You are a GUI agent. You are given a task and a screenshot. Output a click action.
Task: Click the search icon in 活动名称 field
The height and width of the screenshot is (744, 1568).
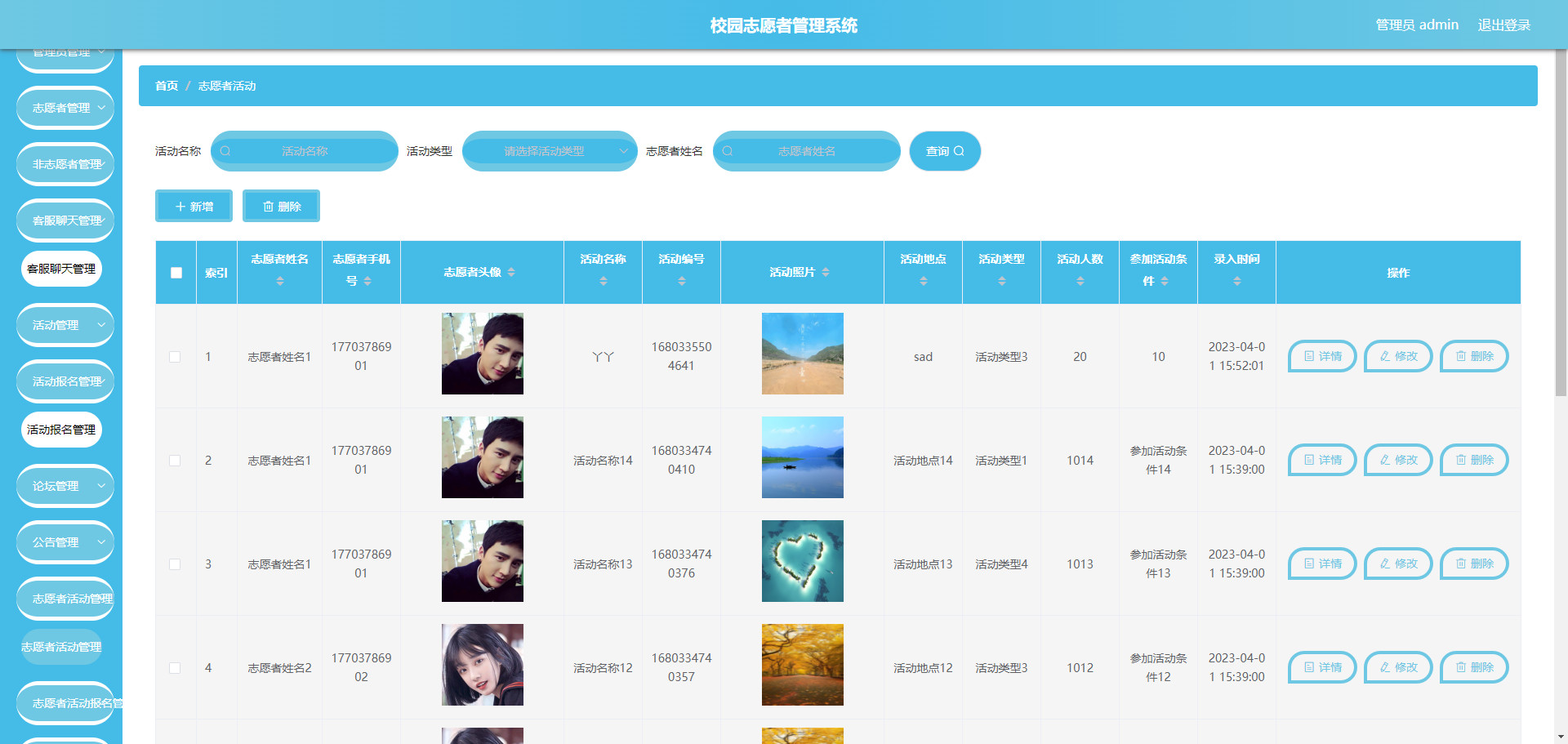(225, 151)
